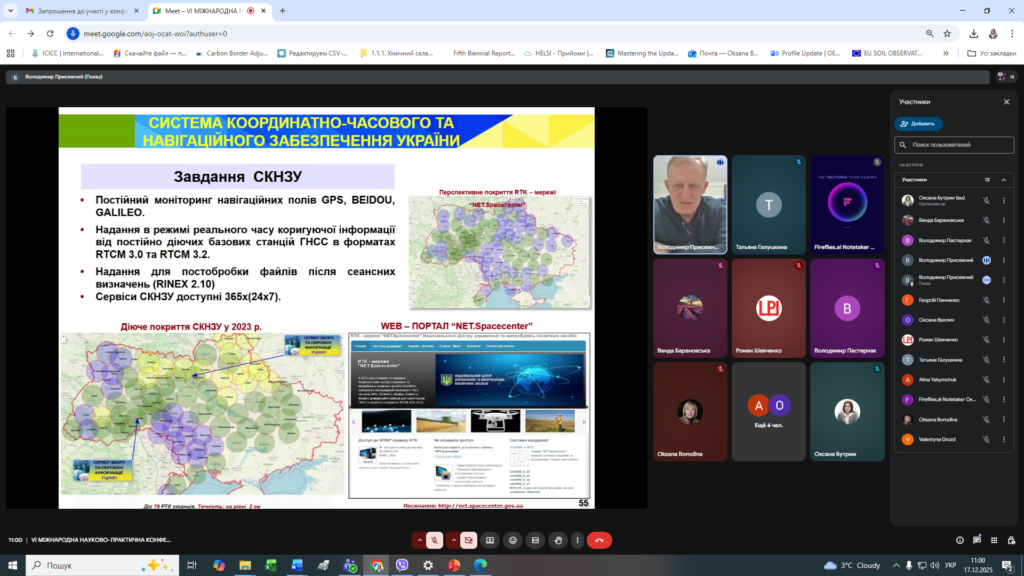
Task: Toggle the microphone mute button
Action: pyautogui.click(x=436, y=540)
